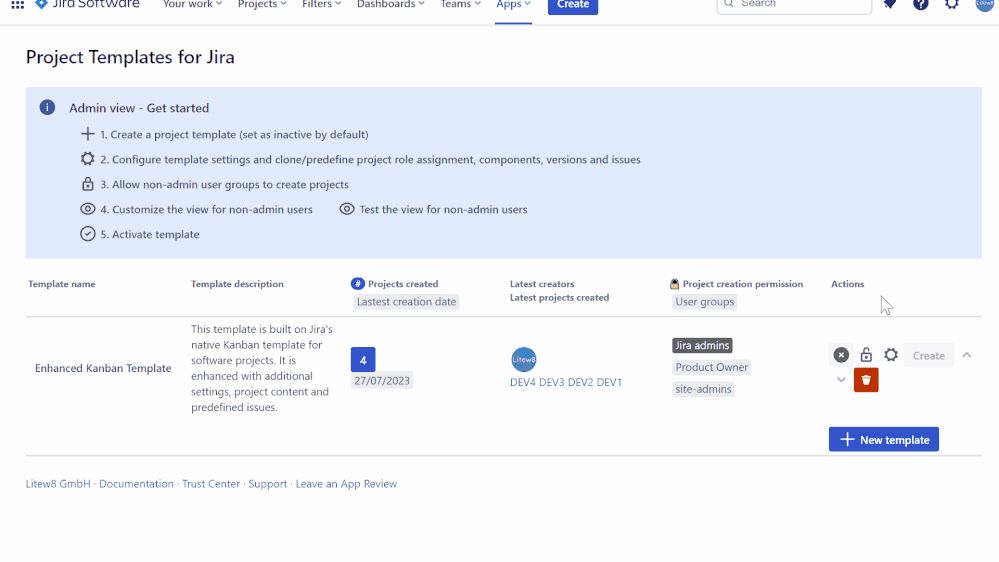Click the Enhanced Kanban Template name
The width and height of the screenshot is (999, 562).
tap(103, 368)
